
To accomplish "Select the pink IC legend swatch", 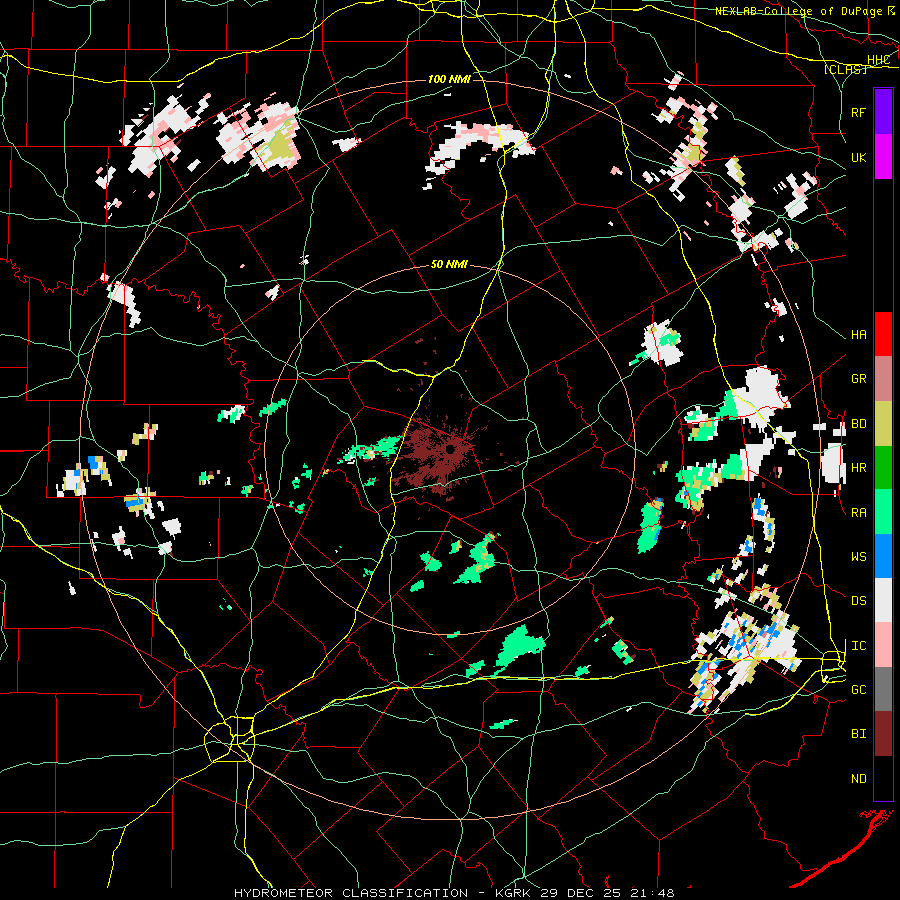I will coord(883,645).
